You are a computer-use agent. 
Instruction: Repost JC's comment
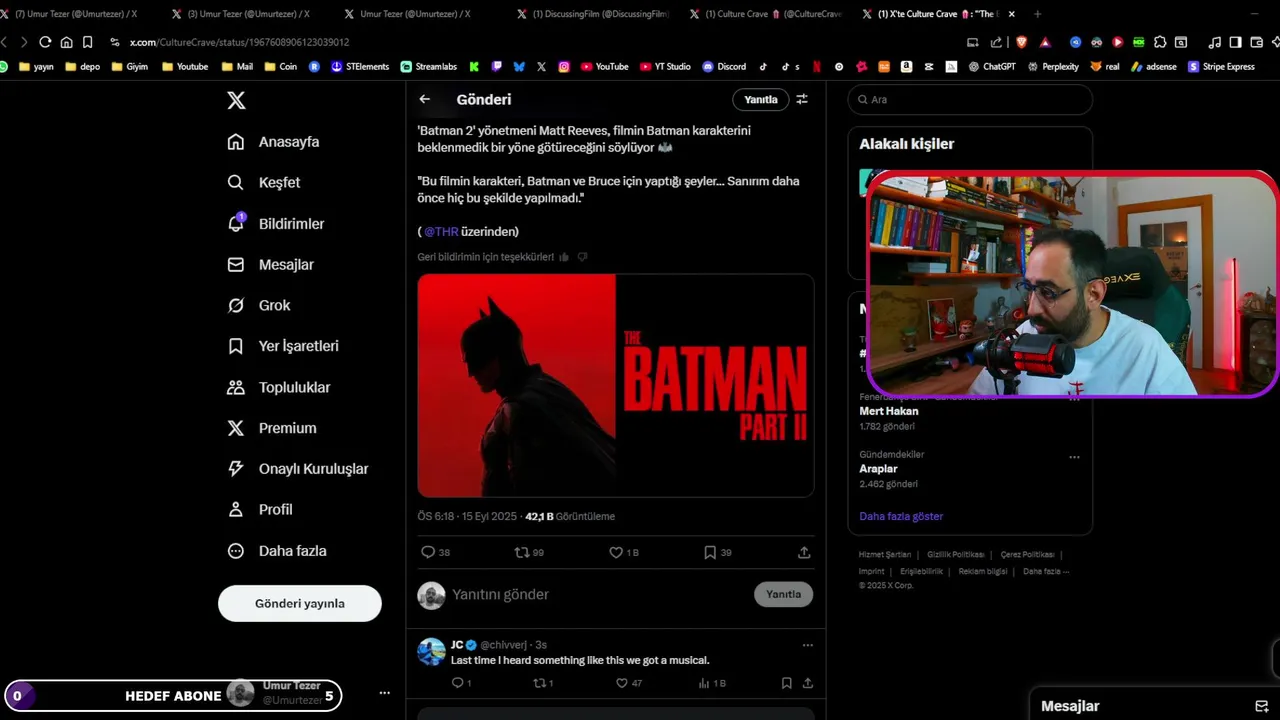pyautogui.click(x=543, y=683)
